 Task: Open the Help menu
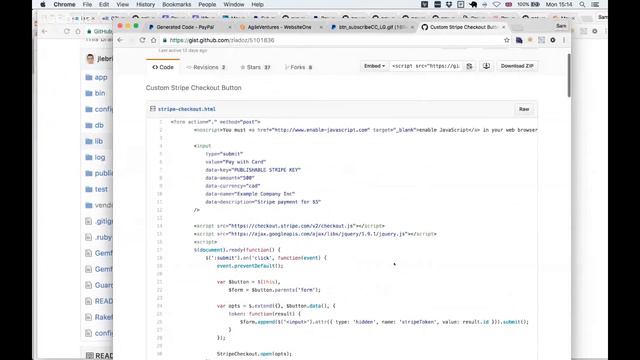[x=257, y=4]
